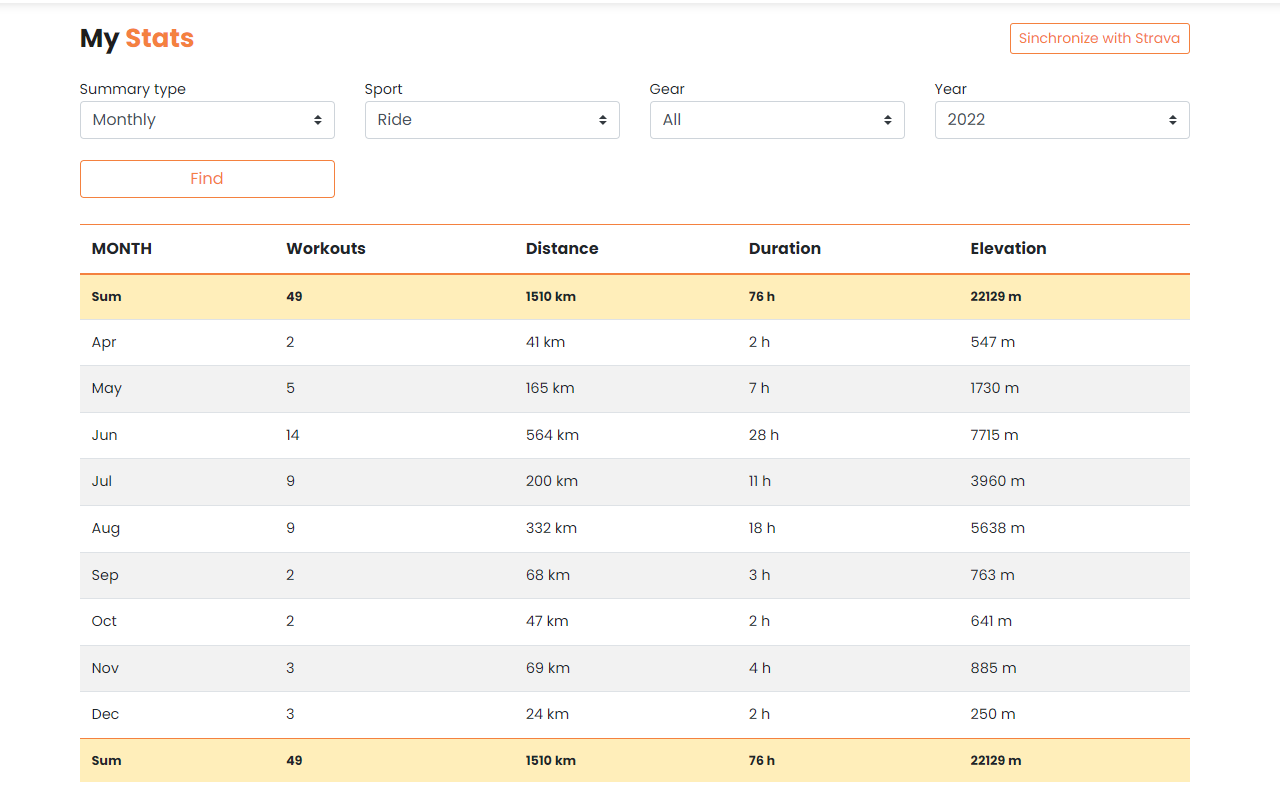Click the top Sum summary row
Image resolution: width=1280 pixels, height=800 pixels.
point(635,296)
